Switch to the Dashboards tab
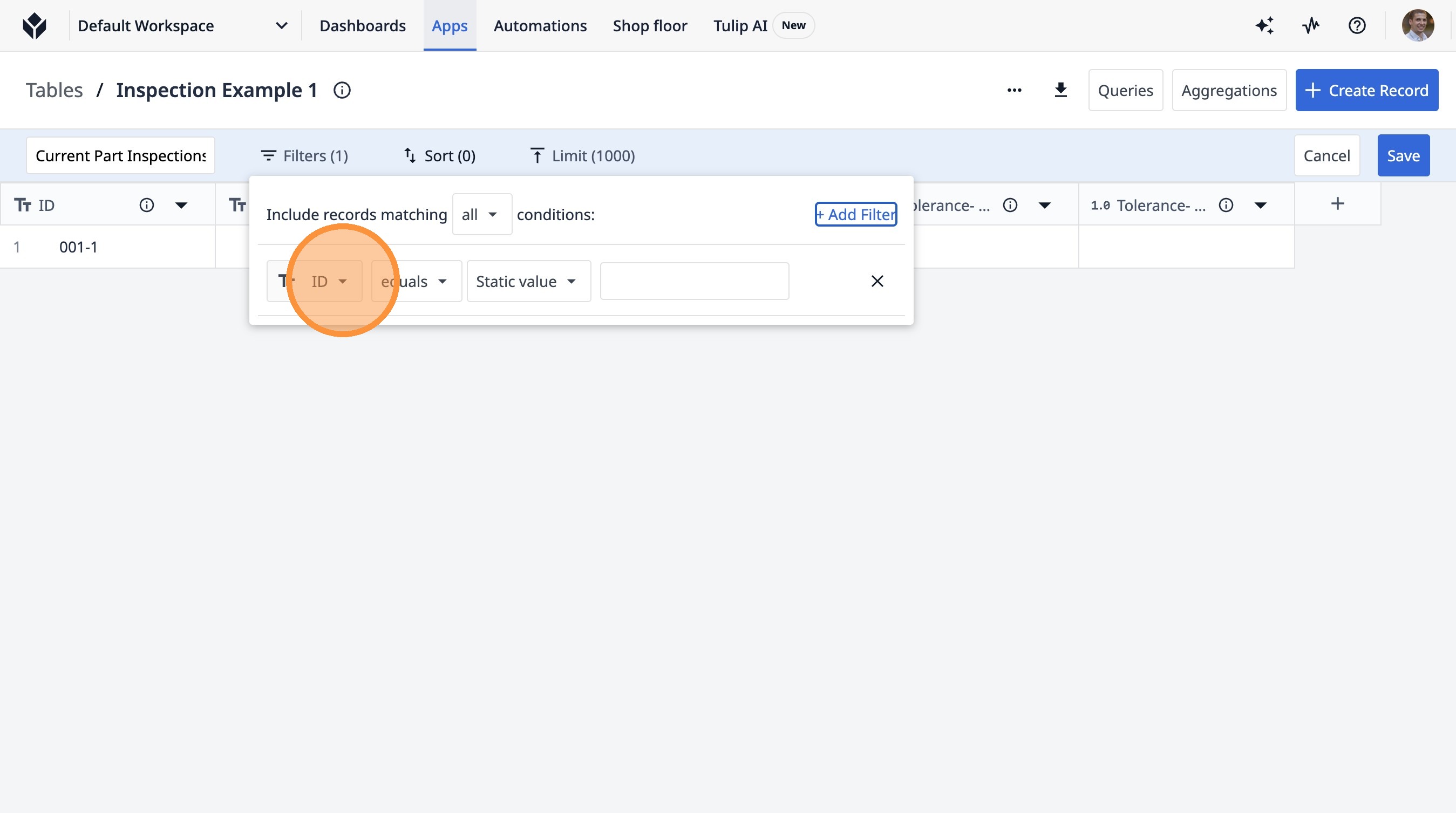The image size is (1456, 813). (362, 26)
